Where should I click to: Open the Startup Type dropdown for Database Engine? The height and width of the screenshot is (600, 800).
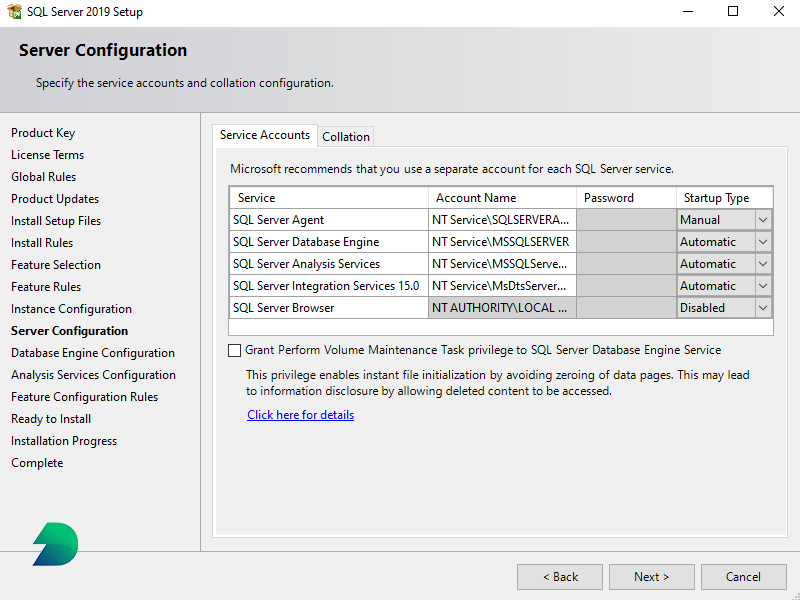pyautogui.click(x=763, y=241)
